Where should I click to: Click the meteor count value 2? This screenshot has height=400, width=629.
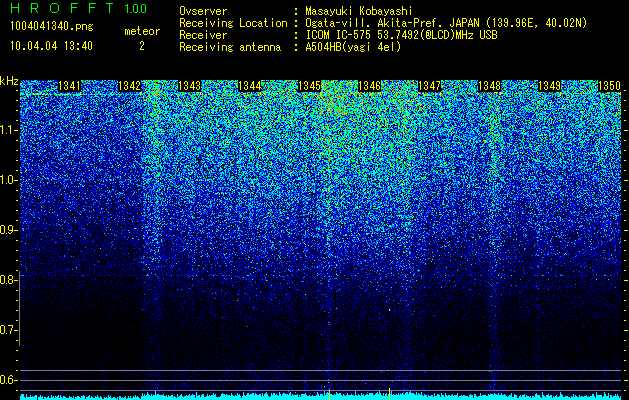coord(142,46)
